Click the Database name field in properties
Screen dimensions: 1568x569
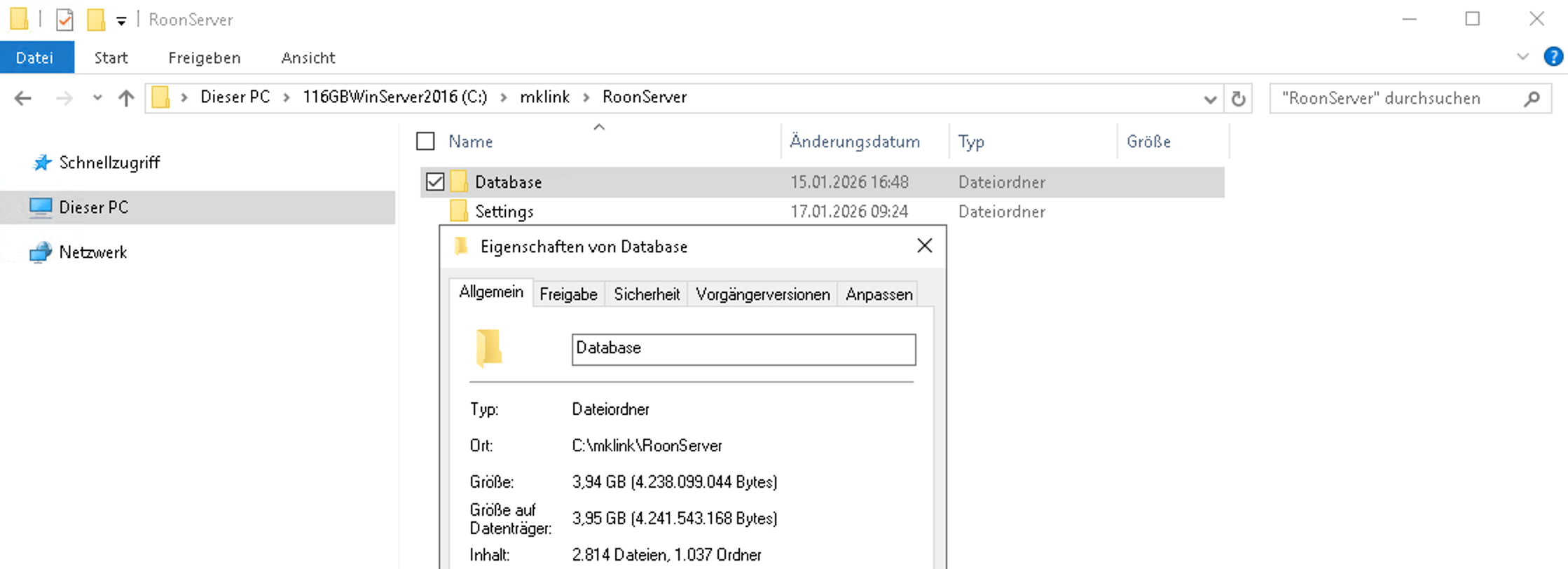pyautogui.click(x=744, y=349)
